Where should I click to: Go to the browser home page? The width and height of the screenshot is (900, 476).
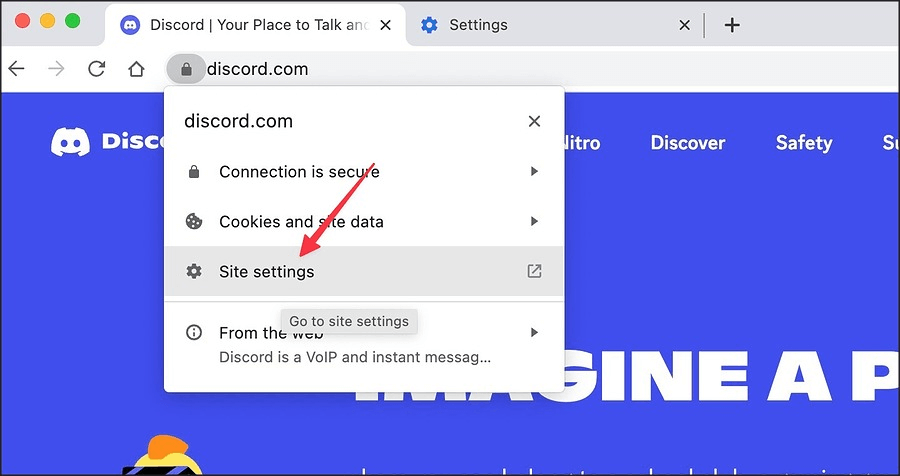click(136, 69)
